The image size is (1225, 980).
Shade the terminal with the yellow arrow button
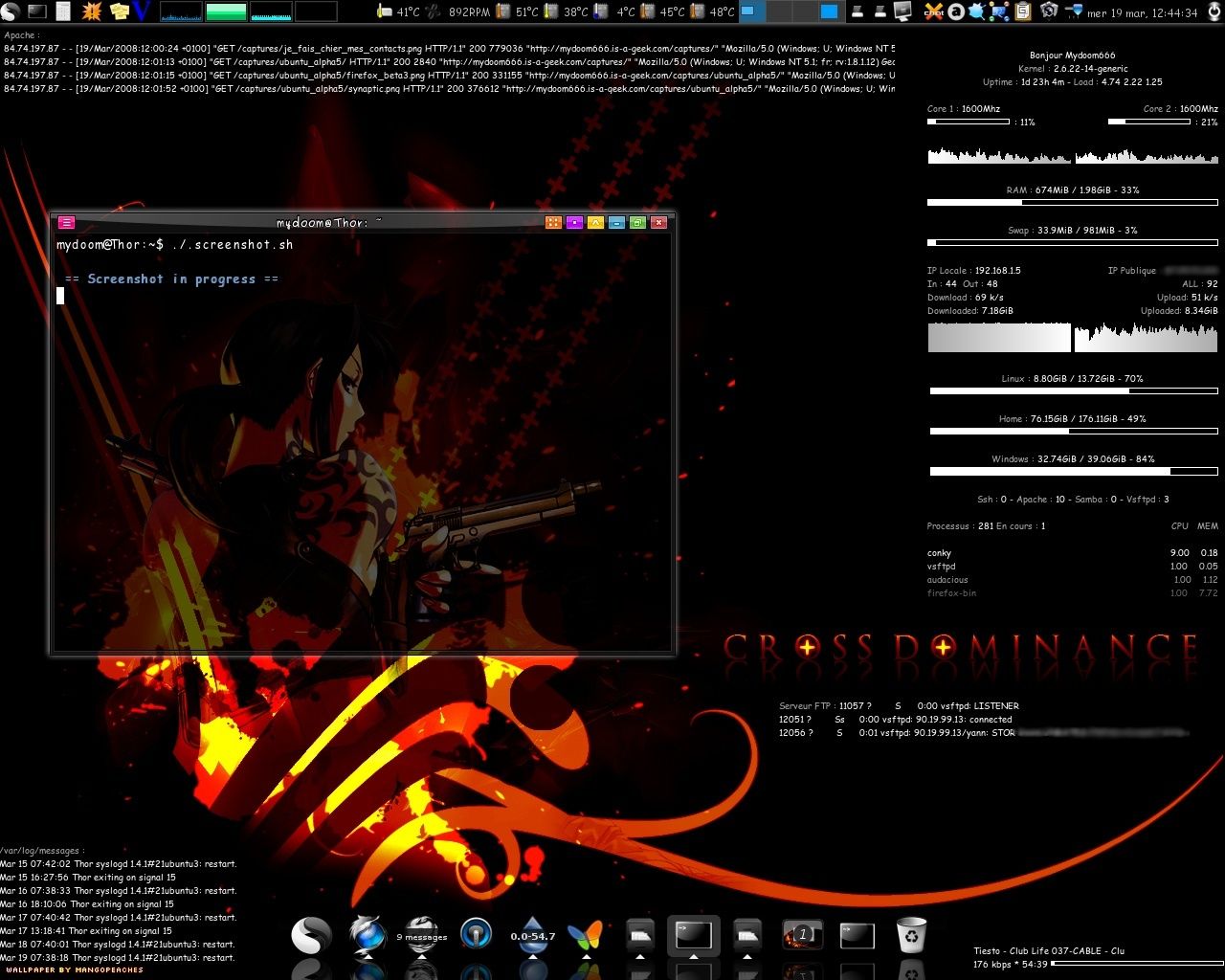595,222
